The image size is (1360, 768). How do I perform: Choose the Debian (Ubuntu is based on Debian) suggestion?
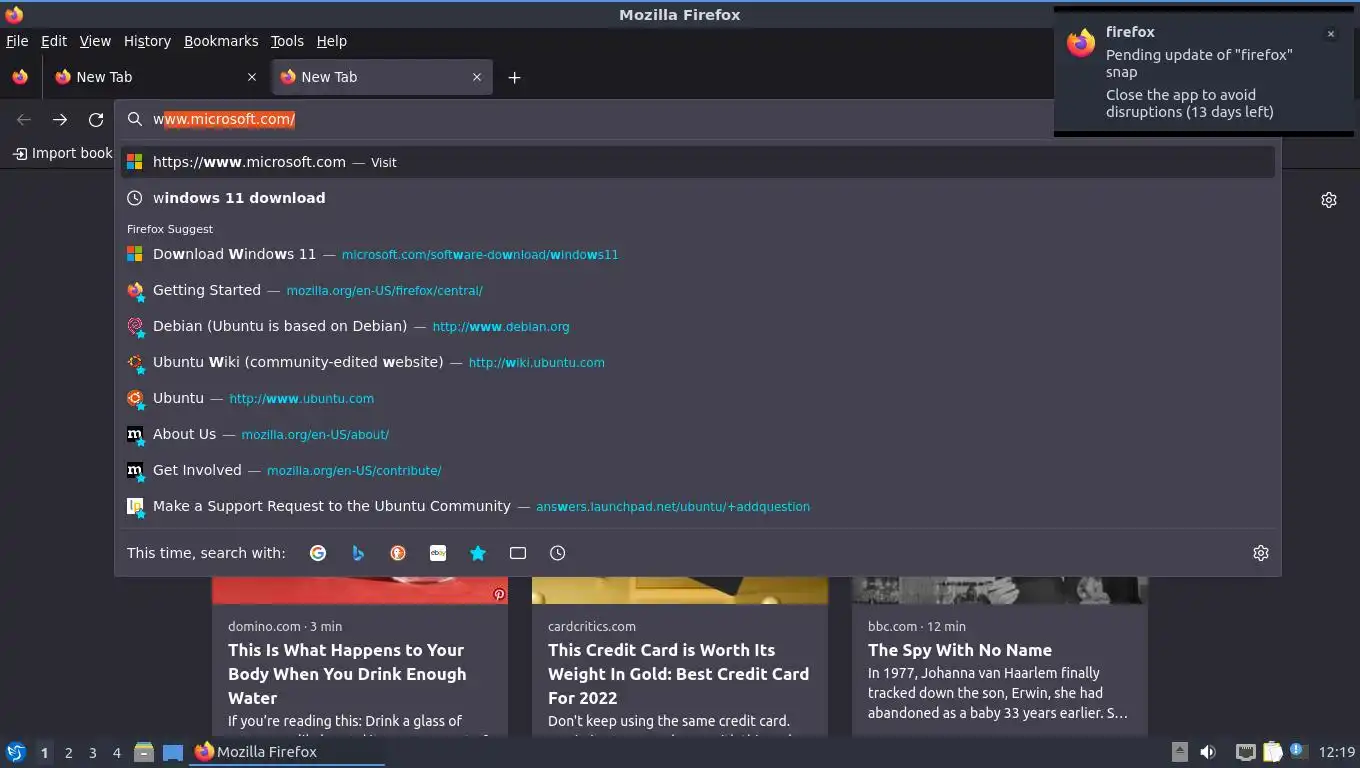click(698, 326)
